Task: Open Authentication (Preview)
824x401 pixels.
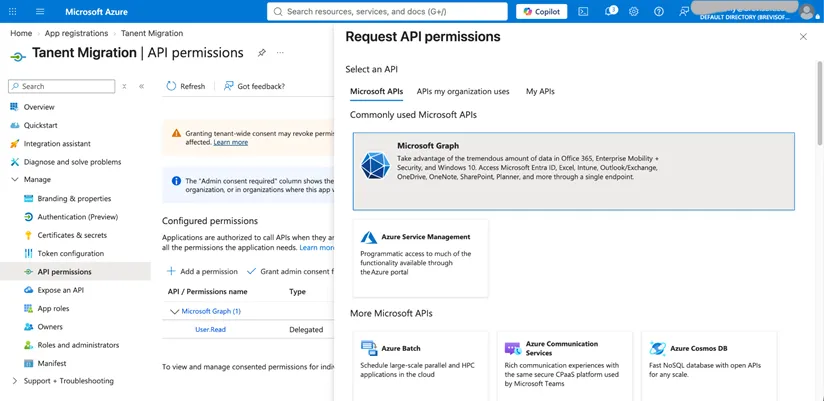Action: (x=77, y=217)
